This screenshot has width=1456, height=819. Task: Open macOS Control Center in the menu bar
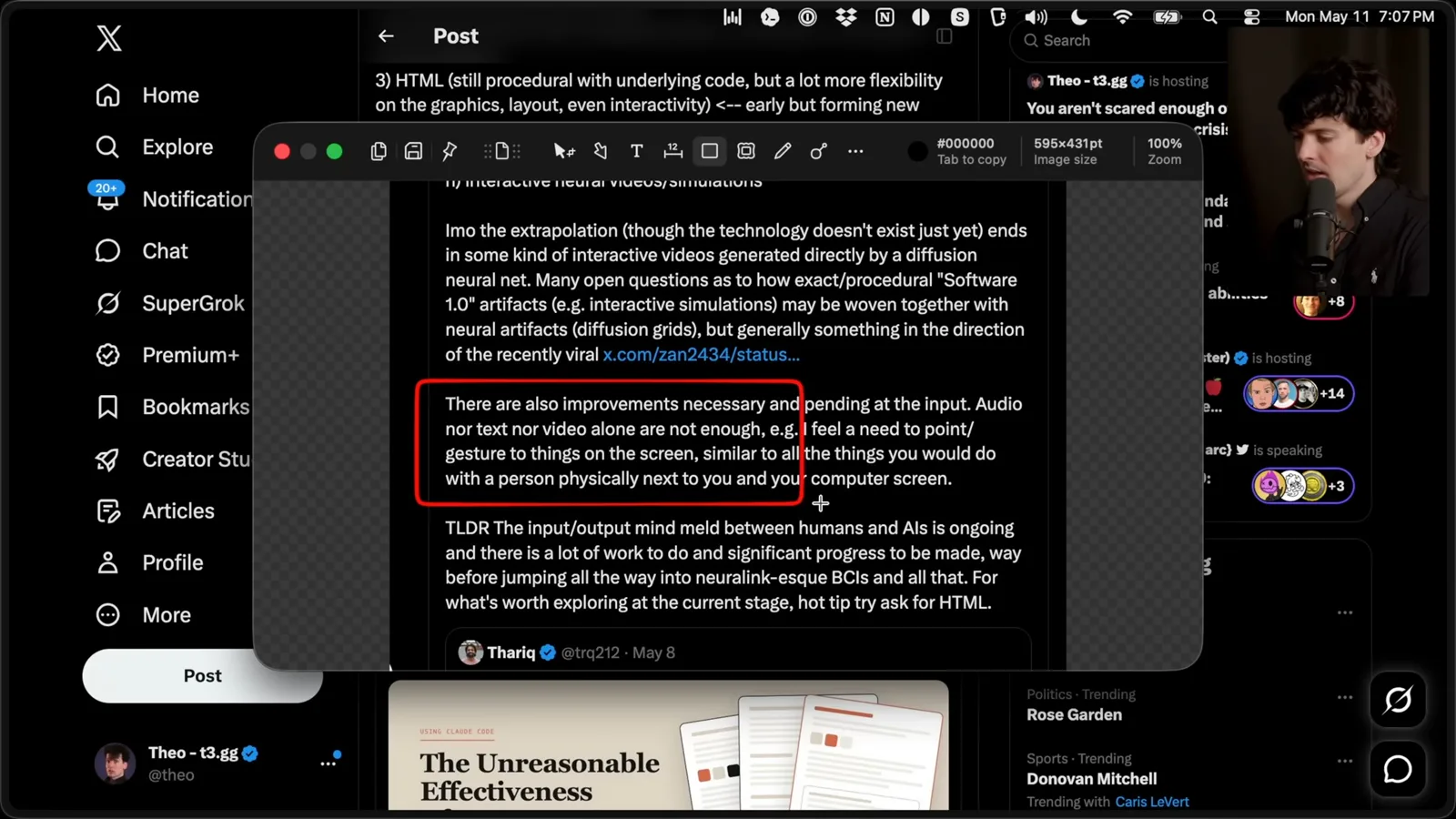(x=1252, y=16)
